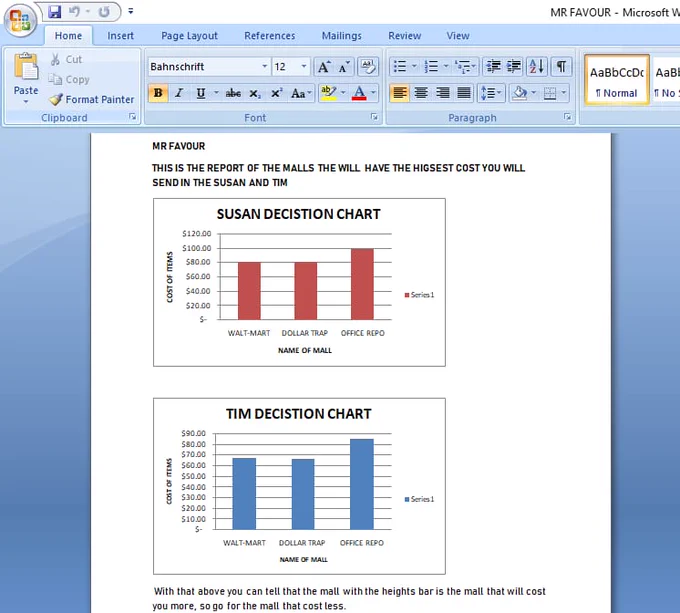The height and width of the screenshot is (613, 680).
Task: Open Paragraph dialog launcher
Action: tap(567, 117)
